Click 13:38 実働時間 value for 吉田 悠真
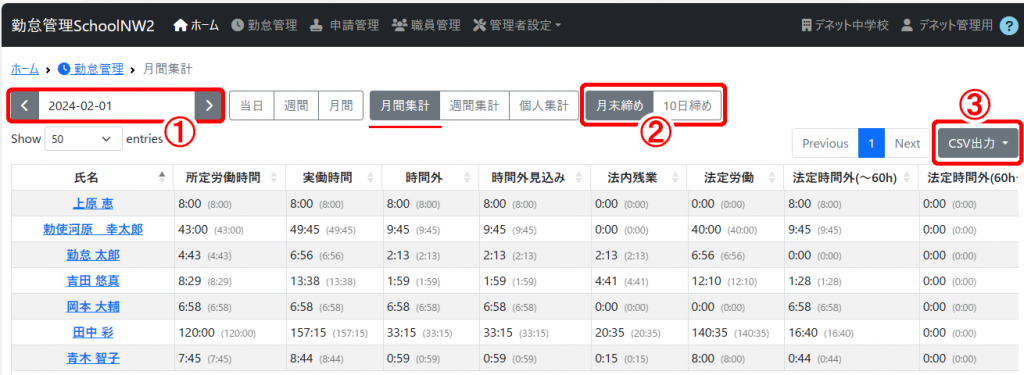The height and width of the screenshot is (375, 1024). [x=304, y=281]
